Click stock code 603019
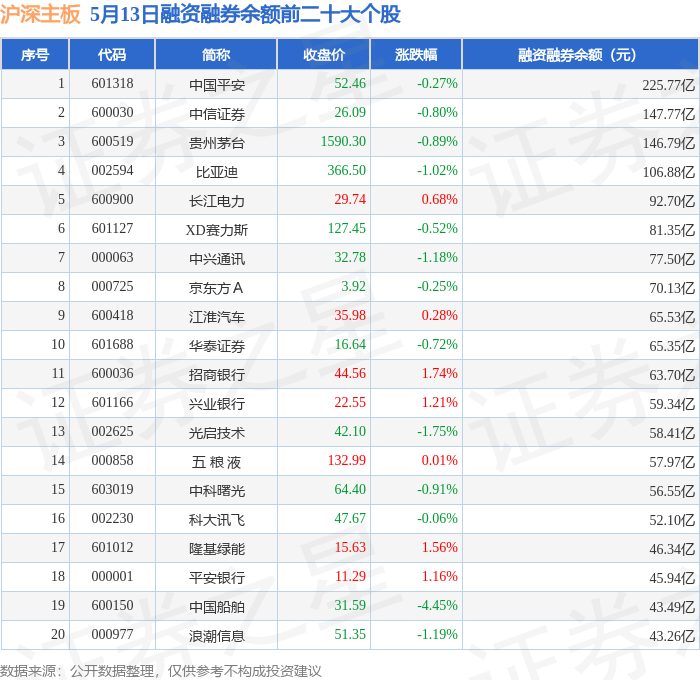The height and width of the screenshot is (680, 700). tap(112, 490)
